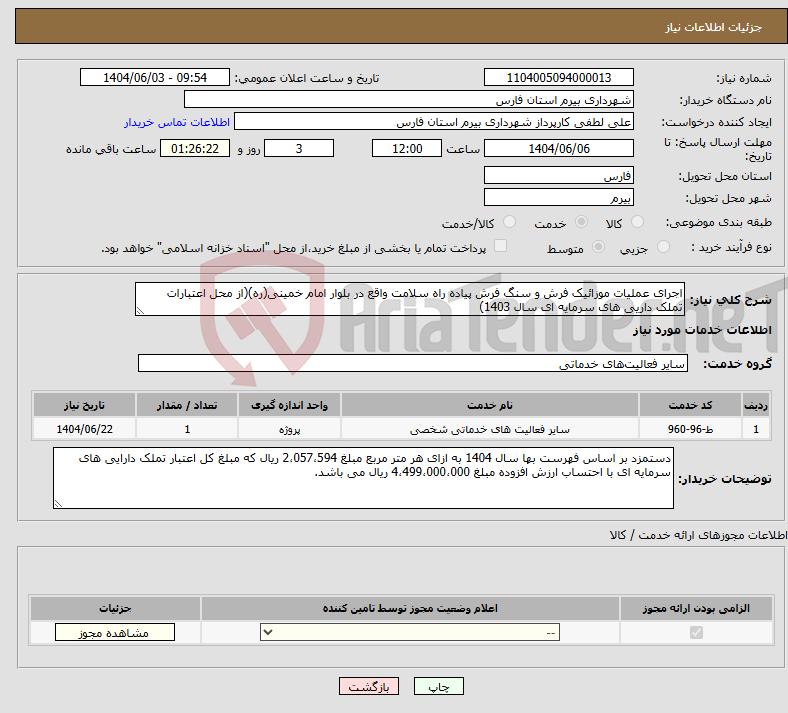
Task: Click the جزئیات column header
Action: coord(115,608)
